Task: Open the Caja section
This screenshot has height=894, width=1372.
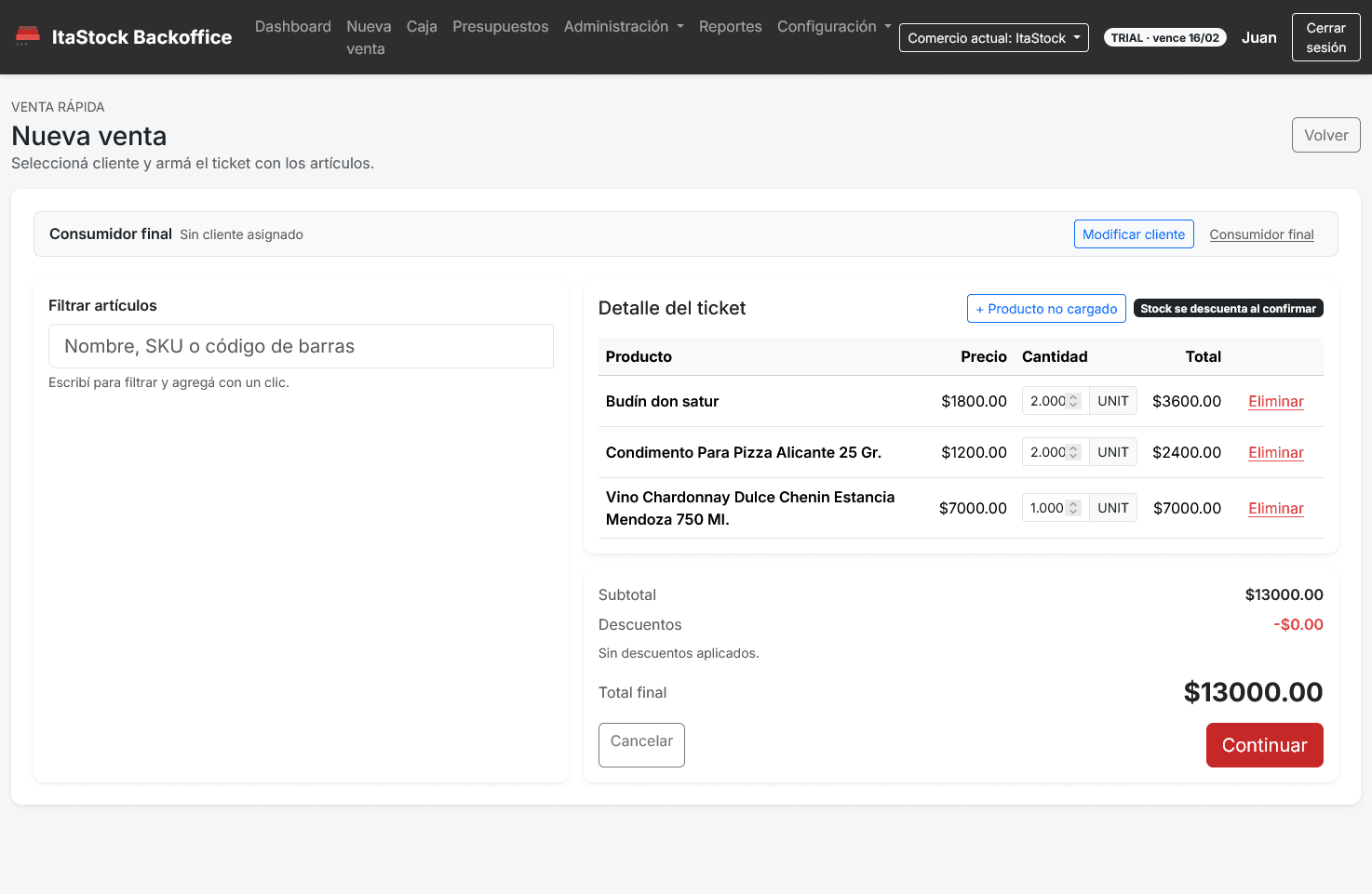Action: [422, 26]
